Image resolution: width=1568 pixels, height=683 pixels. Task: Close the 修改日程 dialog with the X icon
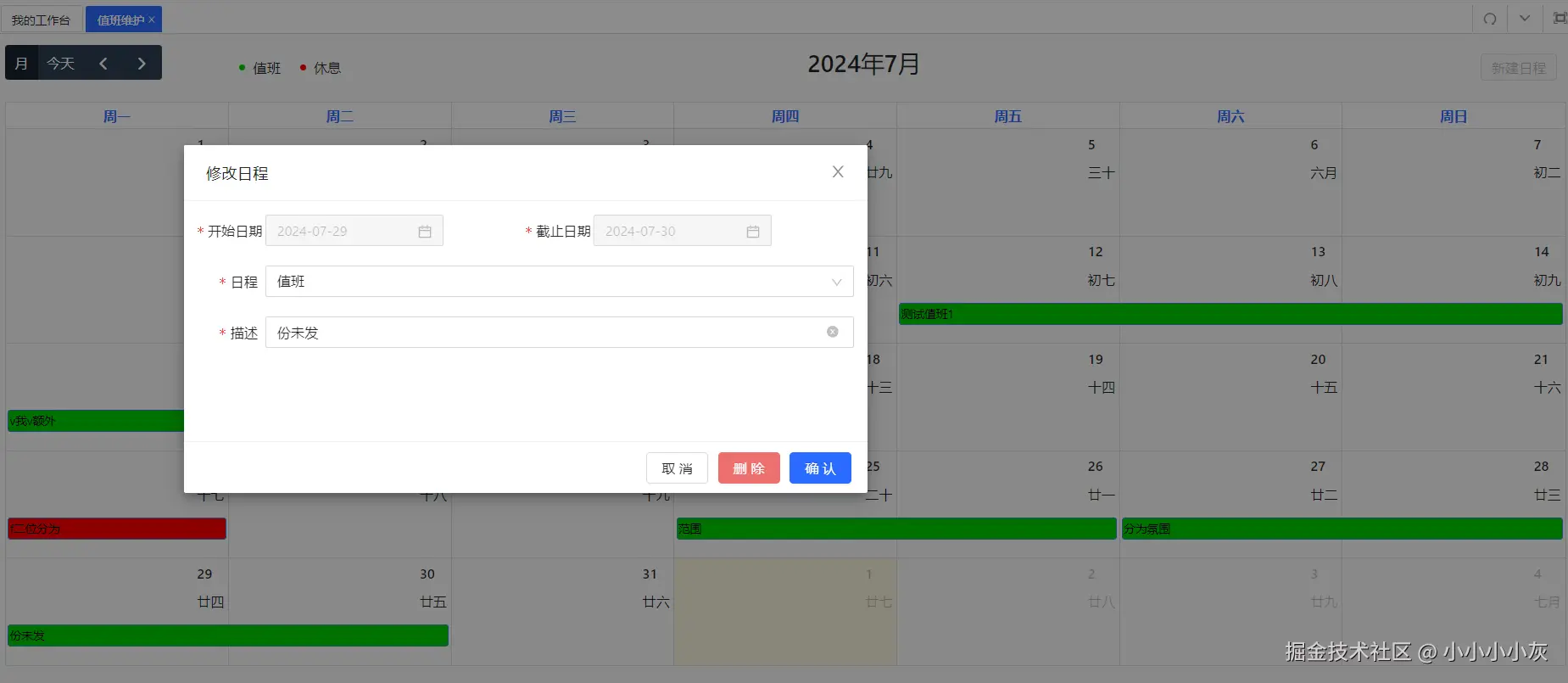coord(838,172)
